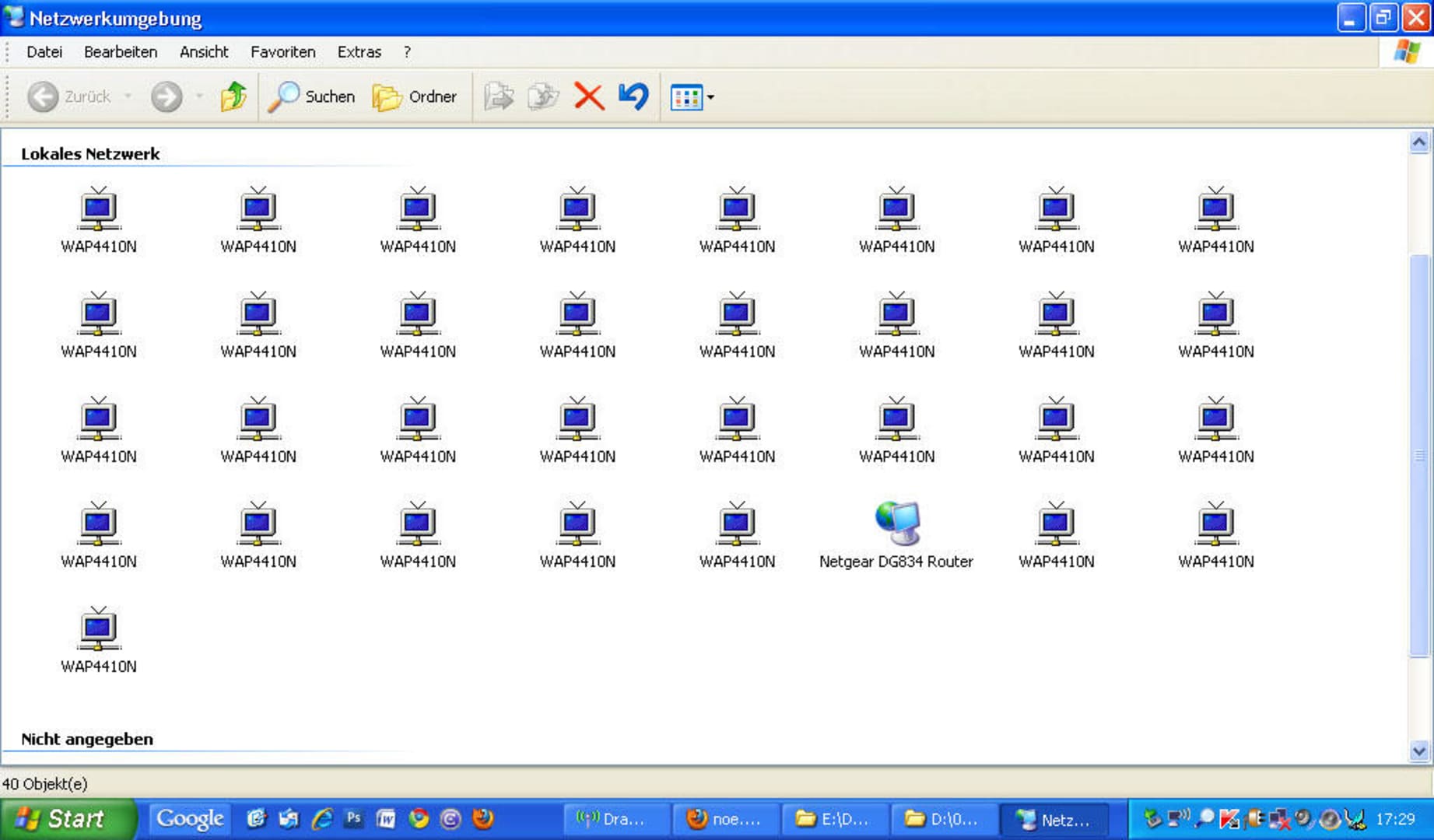Click the vertical scrollbar up arrow
The height and width of the screenshot is (840, 1434).
(1418, 142)
